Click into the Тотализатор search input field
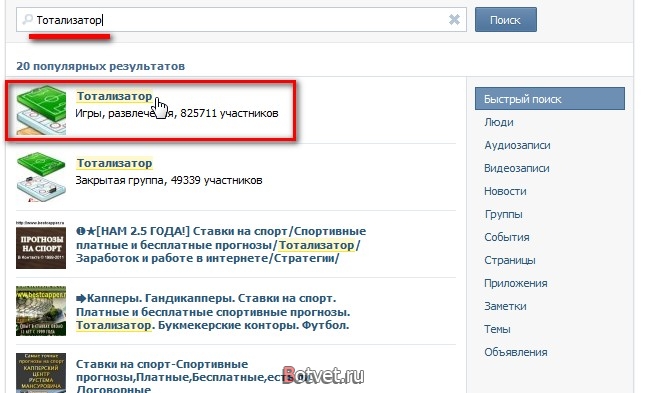Image resolution: width=647 pixels, height=393 pixels. (241, 19)
